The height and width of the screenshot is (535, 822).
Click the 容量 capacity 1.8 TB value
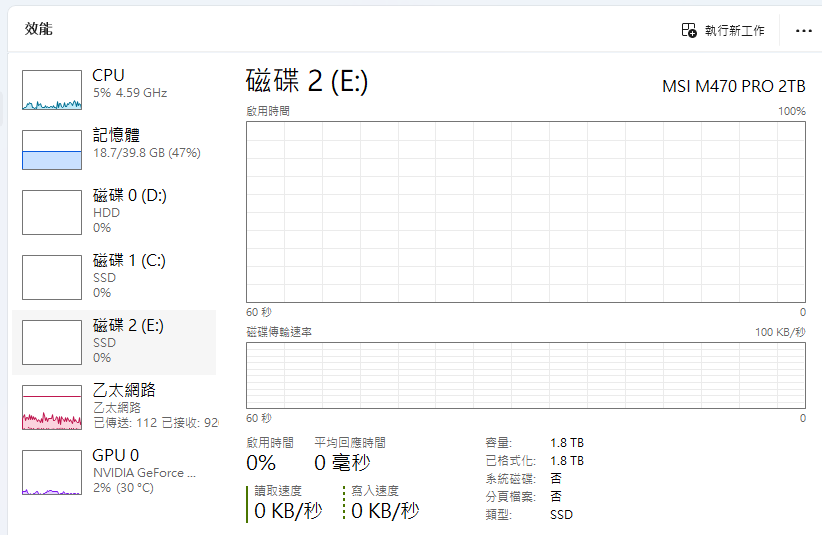567,442
